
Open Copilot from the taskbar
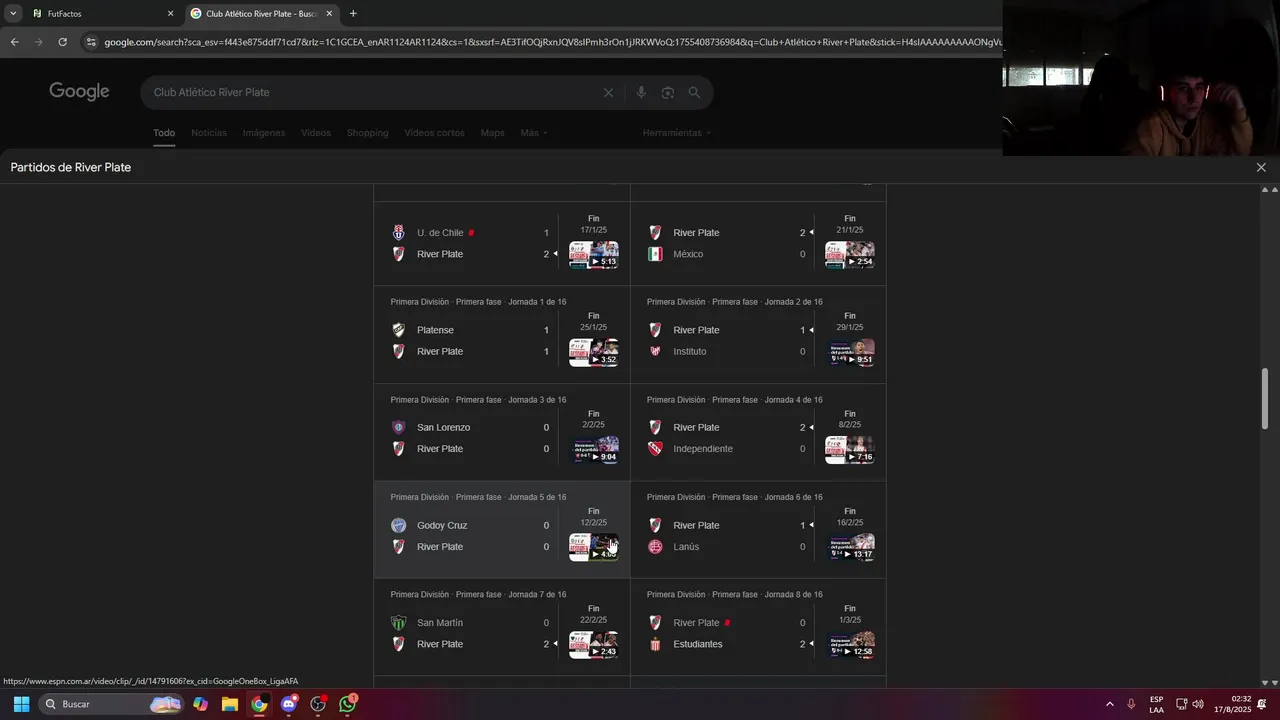pyautogui.click(x=201, y=704)
